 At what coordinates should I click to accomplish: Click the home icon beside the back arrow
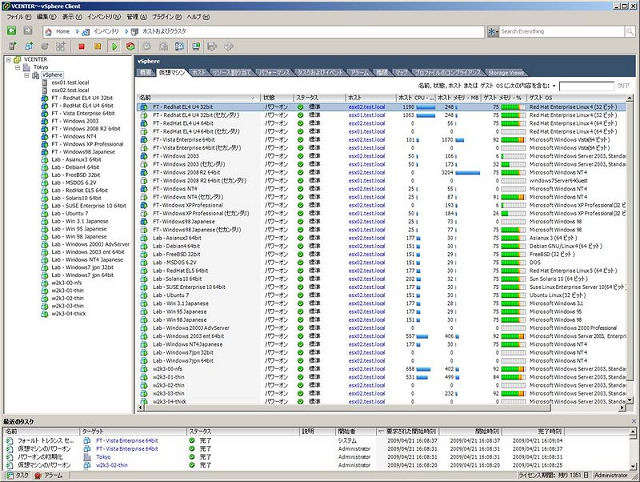pyautogui.click(x=27, y=31)
